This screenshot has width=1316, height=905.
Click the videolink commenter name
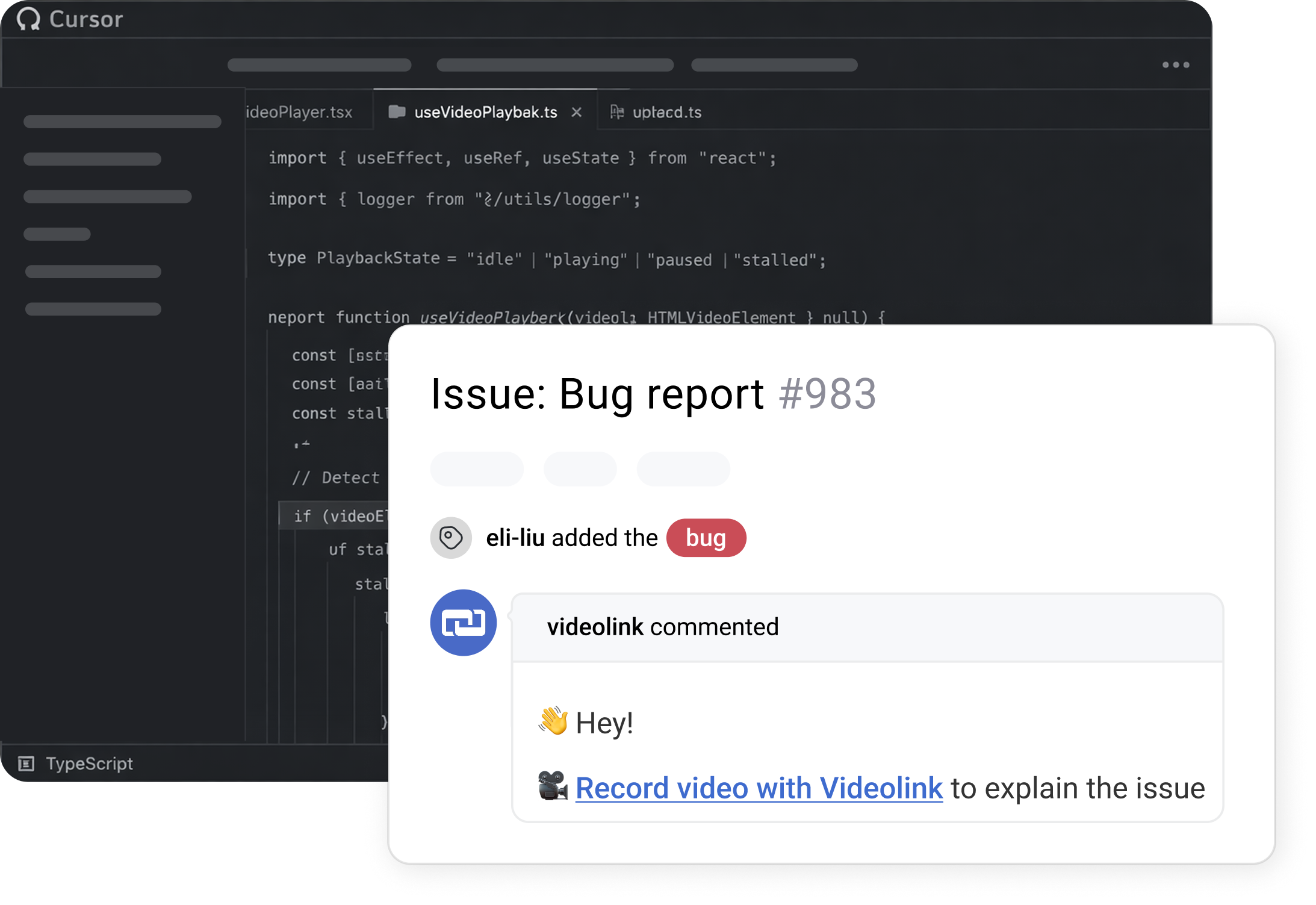pos(595,627)
